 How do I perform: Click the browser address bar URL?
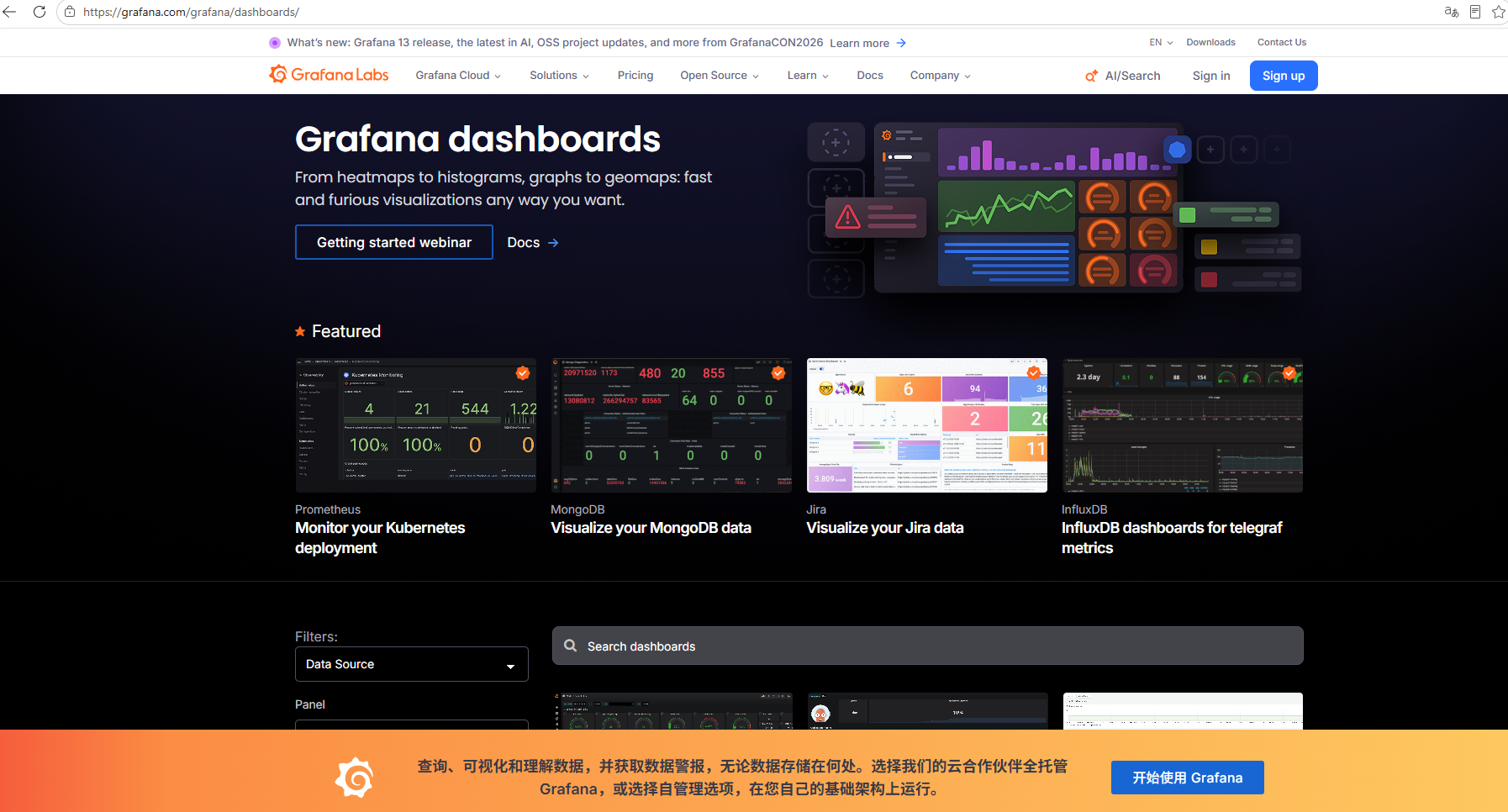(191, 12)
